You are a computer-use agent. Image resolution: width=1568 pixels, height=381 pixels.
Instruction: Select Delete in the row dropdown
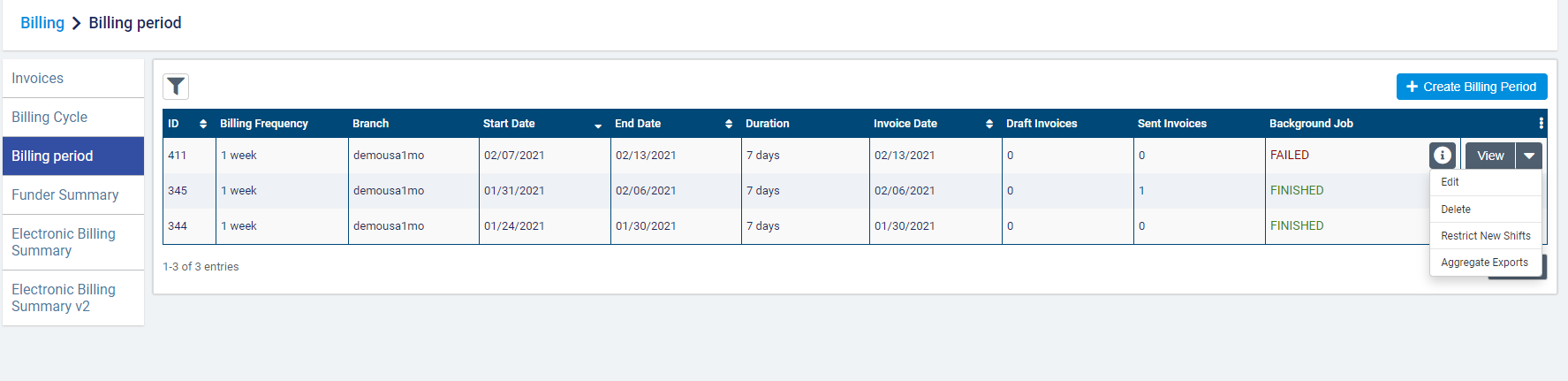[1456, 210]
